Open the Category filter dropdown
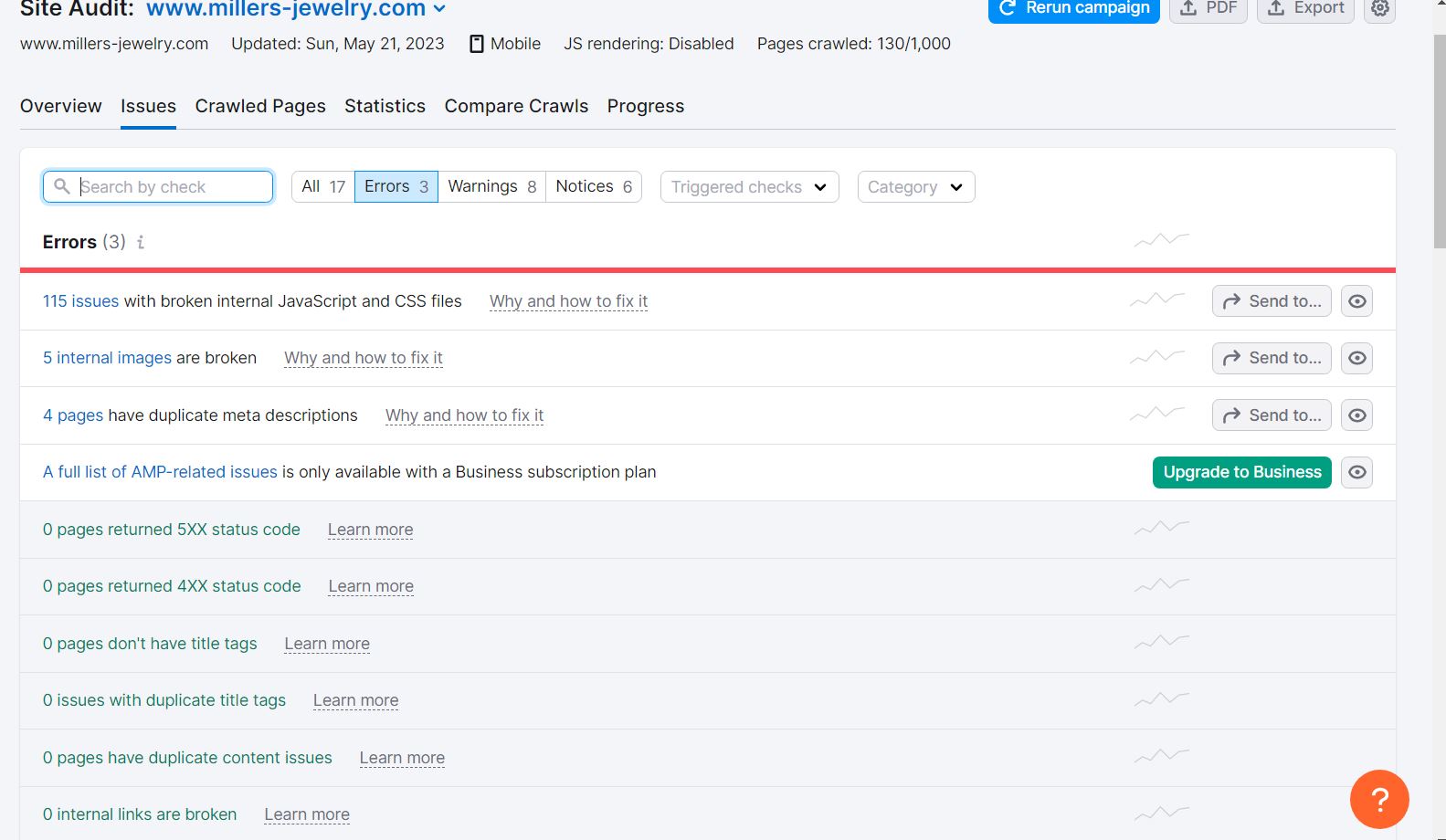This screenshot has height=840, width=1446. click(x=915, y=187)
